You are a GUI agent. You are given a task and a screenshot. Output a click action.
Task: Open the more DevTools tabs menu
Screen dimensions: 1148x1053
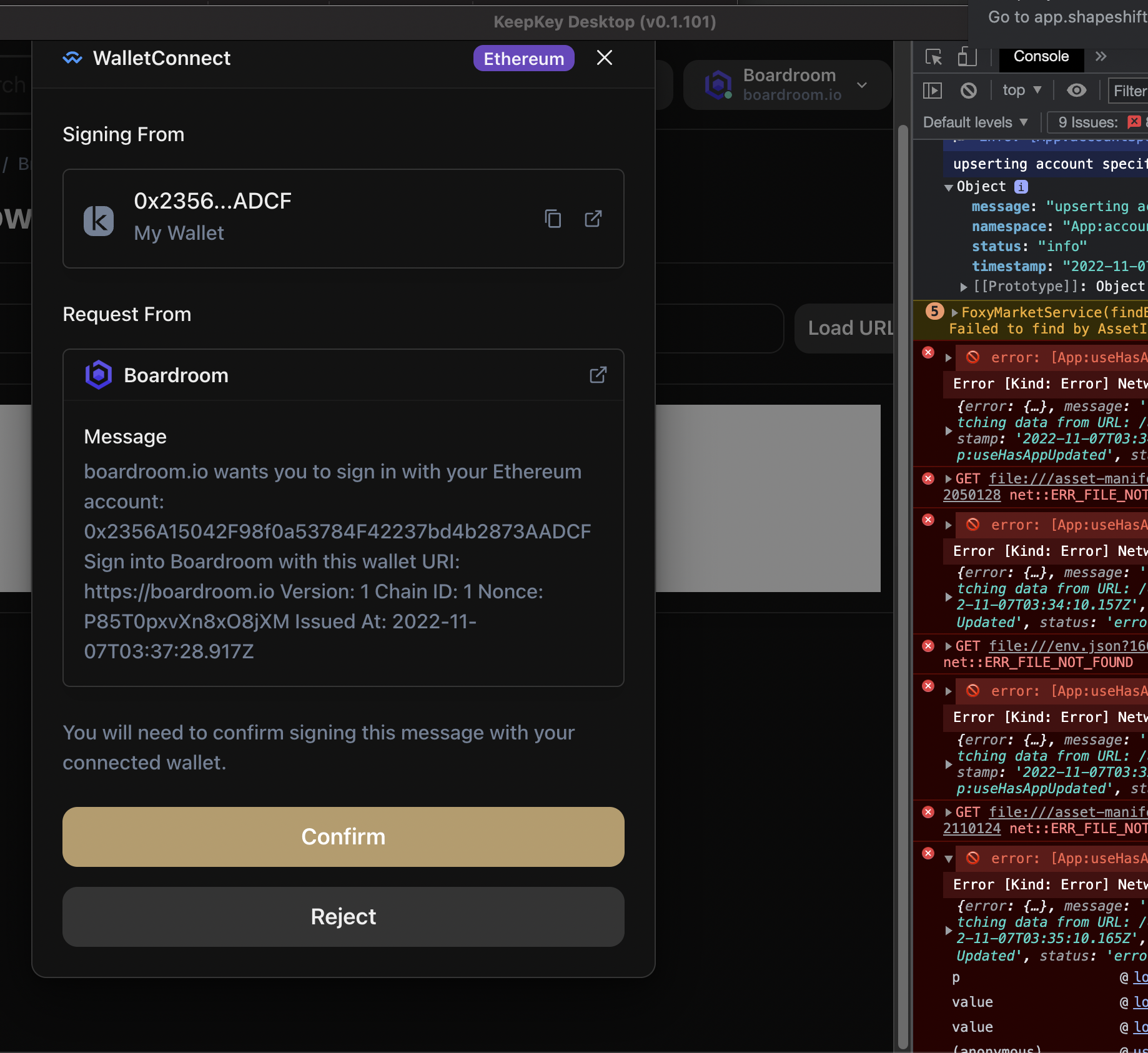[1101, 56]
